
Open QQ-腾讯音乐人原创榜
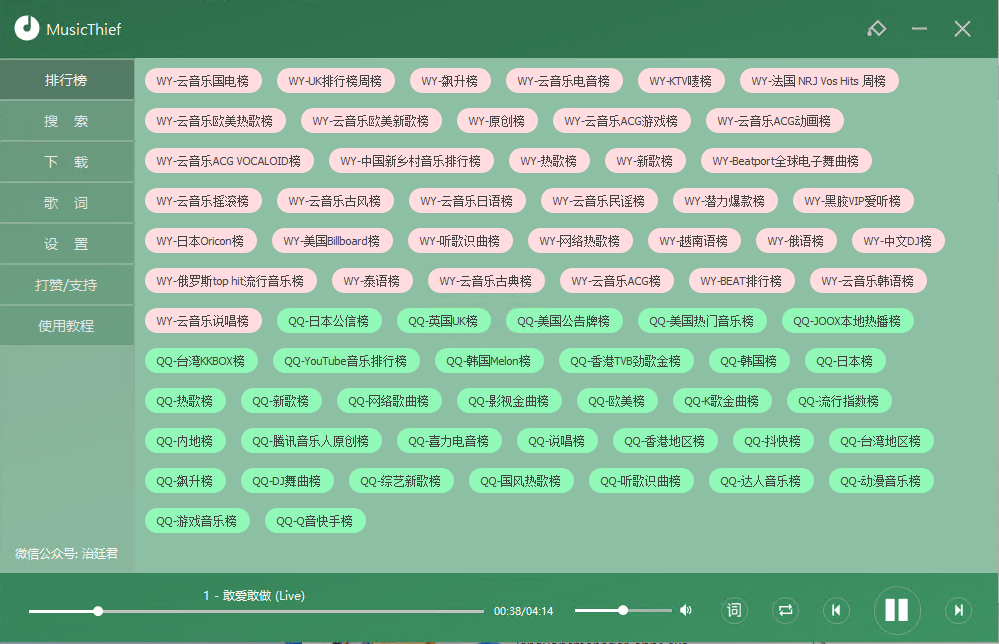(311, 441)
